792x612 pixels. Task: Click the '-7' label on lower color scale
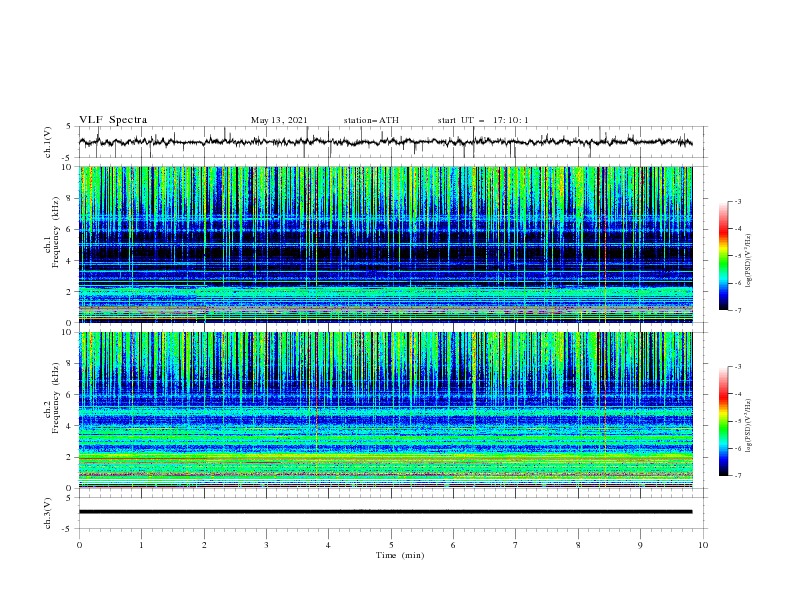[x=737, y=476]
